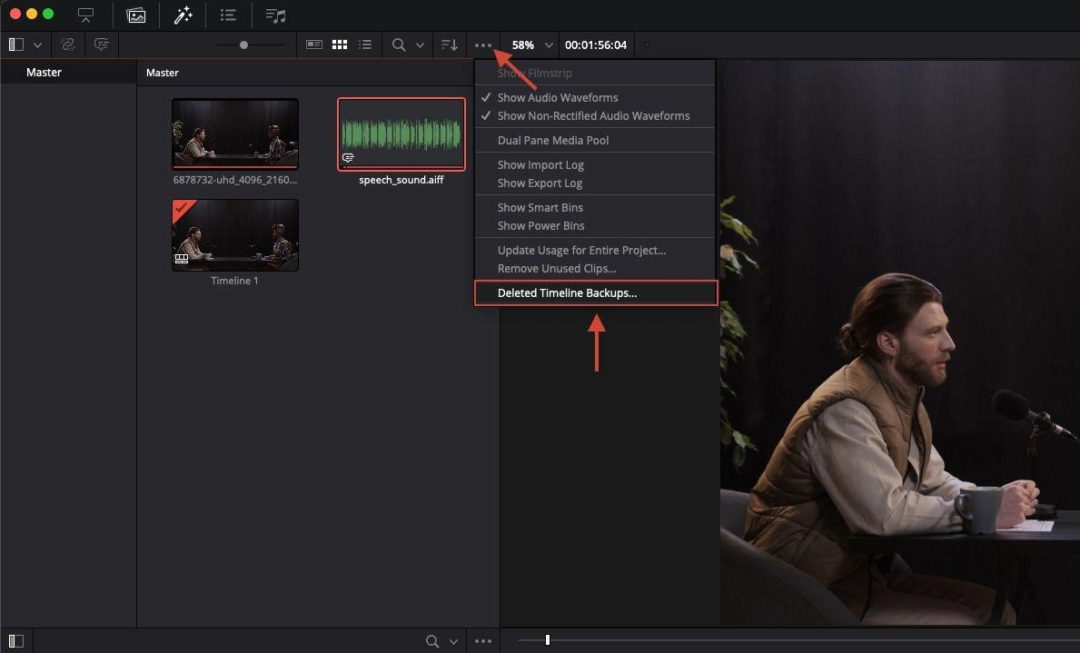Click the sort order icon
Image resolution: width=1080 pixels, height=653 pixels.
(448, 44)
